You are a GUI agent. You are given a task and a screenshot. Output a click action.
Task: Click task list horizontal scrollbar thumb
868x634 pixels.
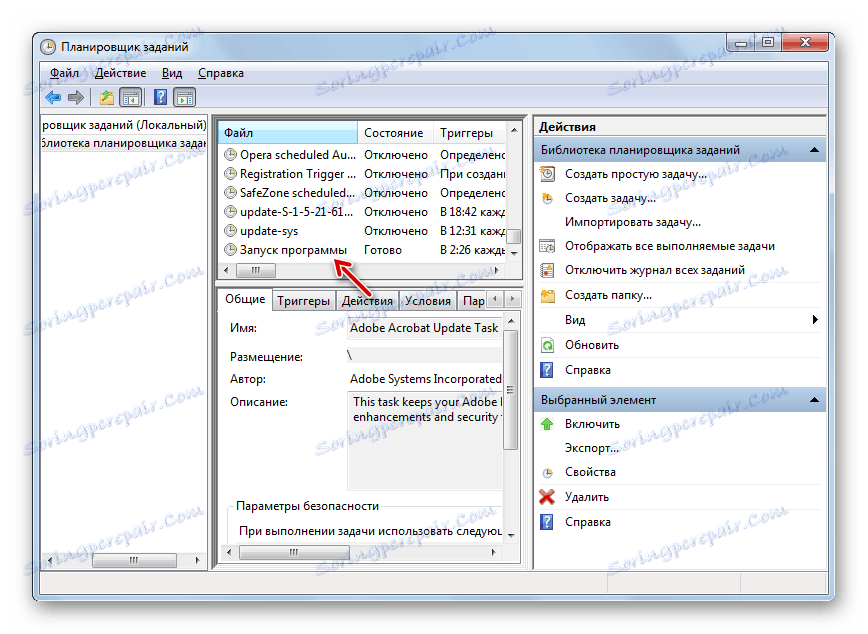(x=256, y=270)
